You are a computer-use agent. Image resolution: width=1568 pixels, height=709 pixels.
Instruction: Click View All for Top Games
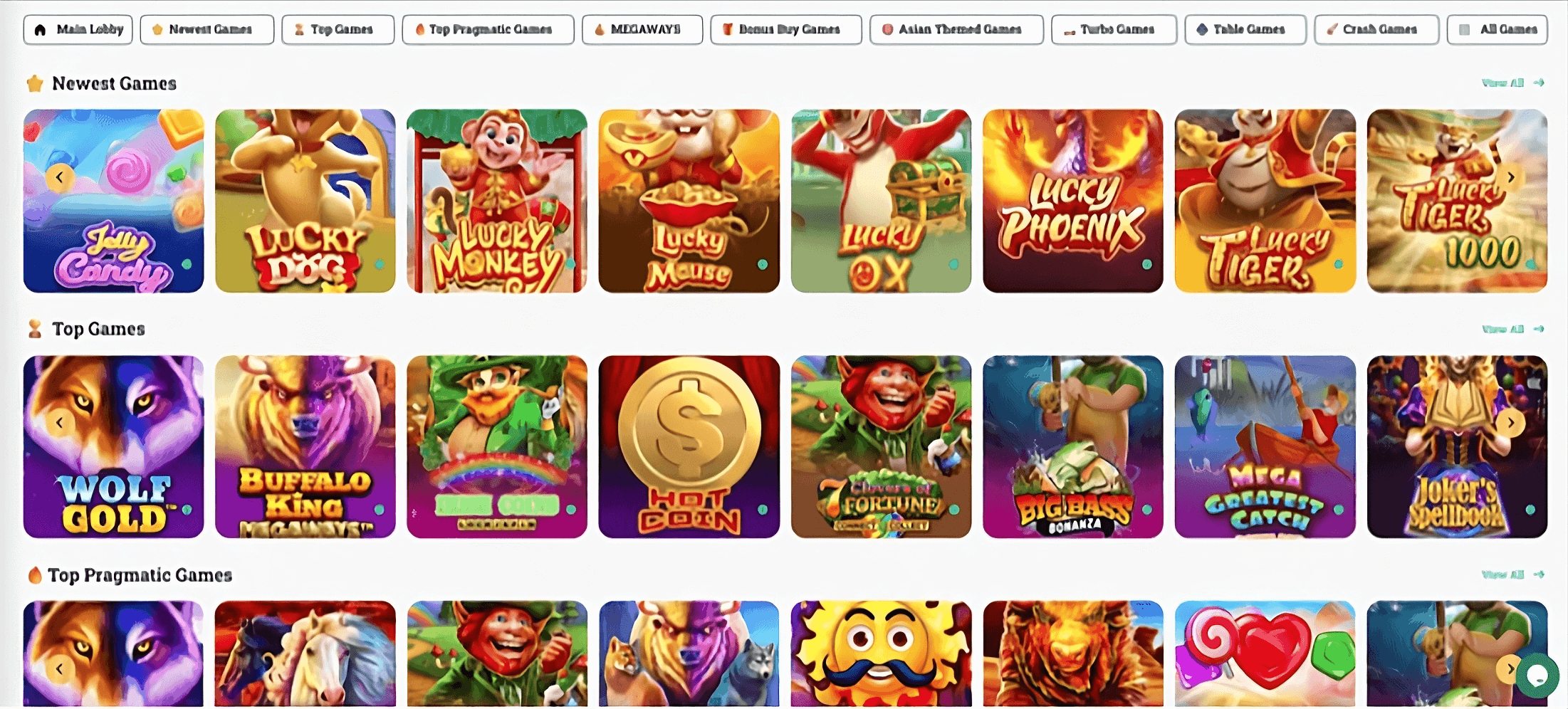pyautogui.click(x=1502, y=329)
